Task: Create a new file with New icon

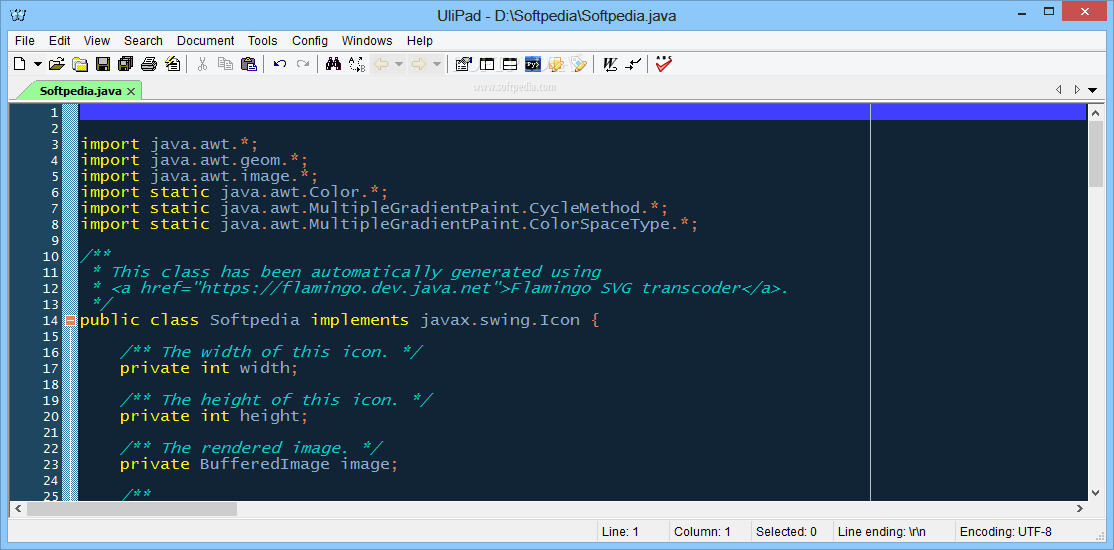Action: tap(20, 64)
